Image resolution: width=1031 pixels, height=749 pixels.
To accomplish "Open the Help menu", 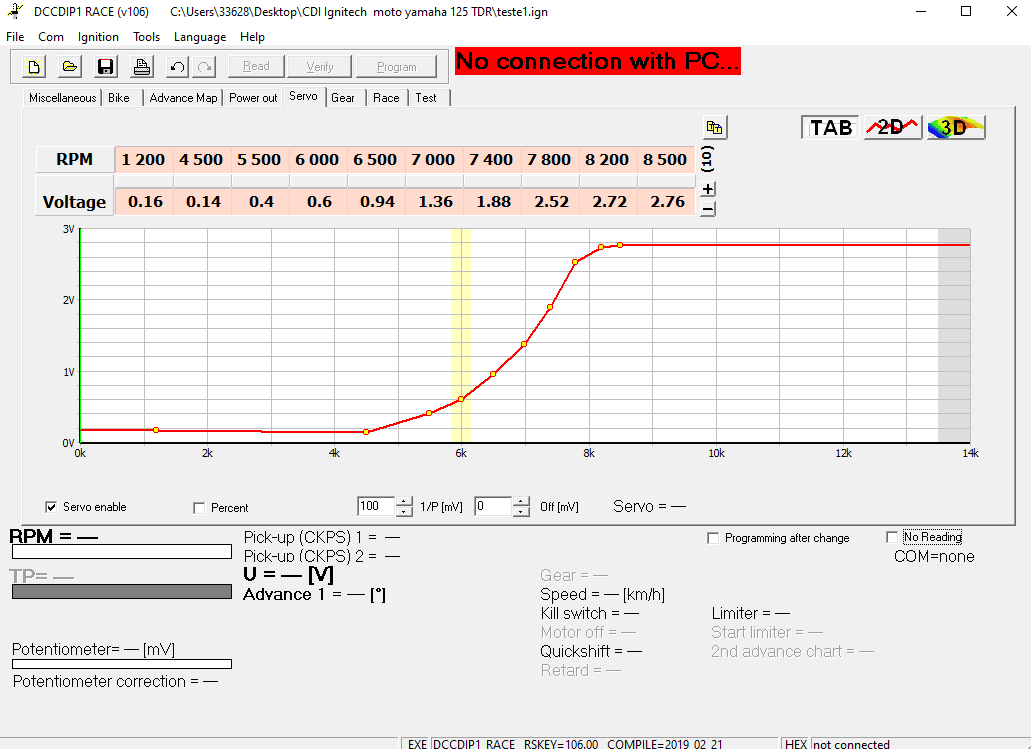I will (x=252, y=37).
